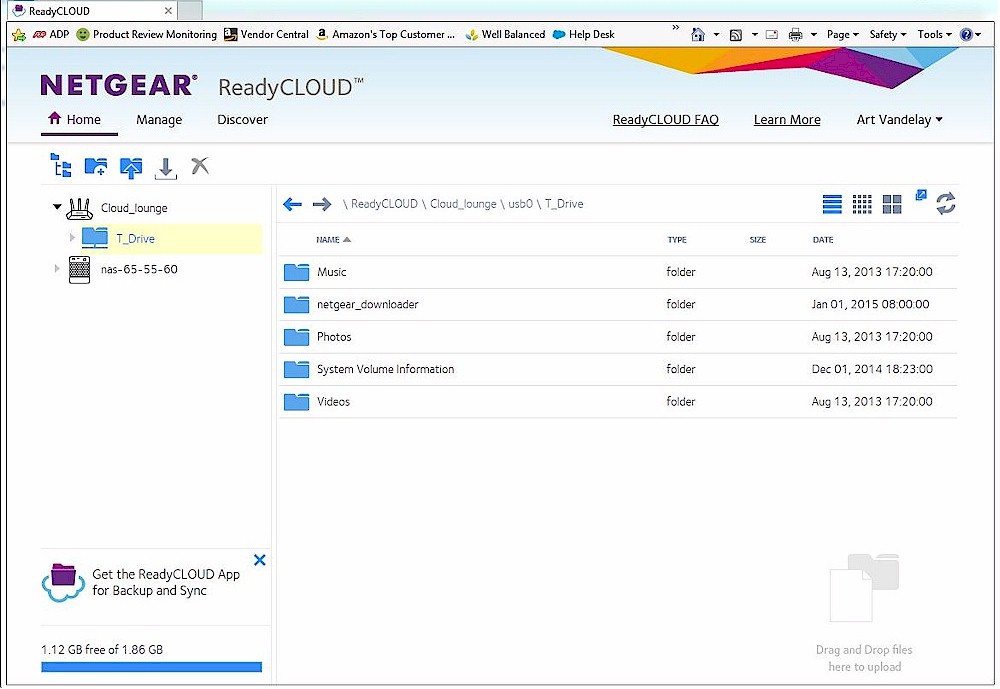Click the ReadyCLOUD App cloud folder icon
This screenshot has height=689, width=1000.
coord(63,582)
